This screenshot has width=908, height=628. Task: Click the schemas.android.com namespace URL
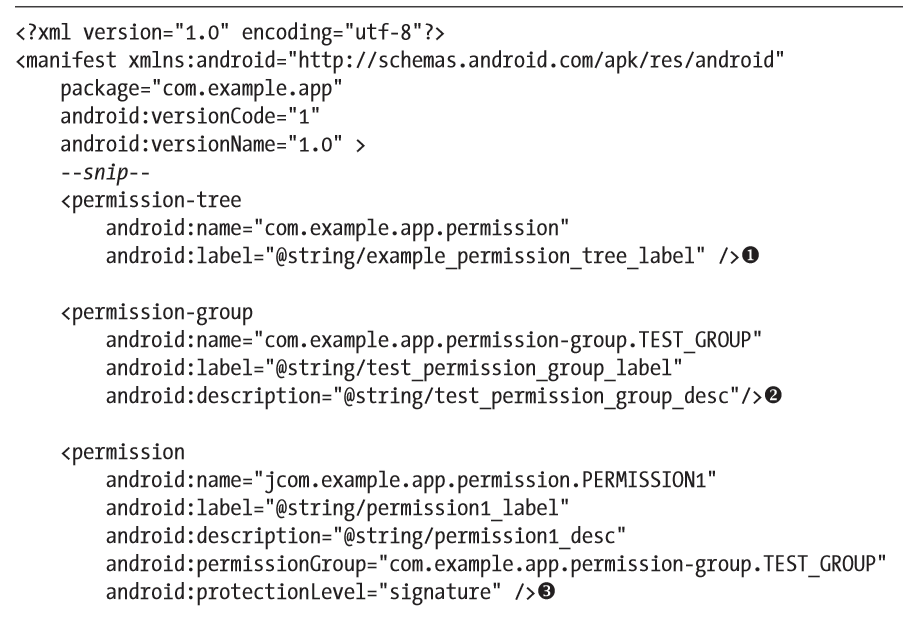coord(536,60)
